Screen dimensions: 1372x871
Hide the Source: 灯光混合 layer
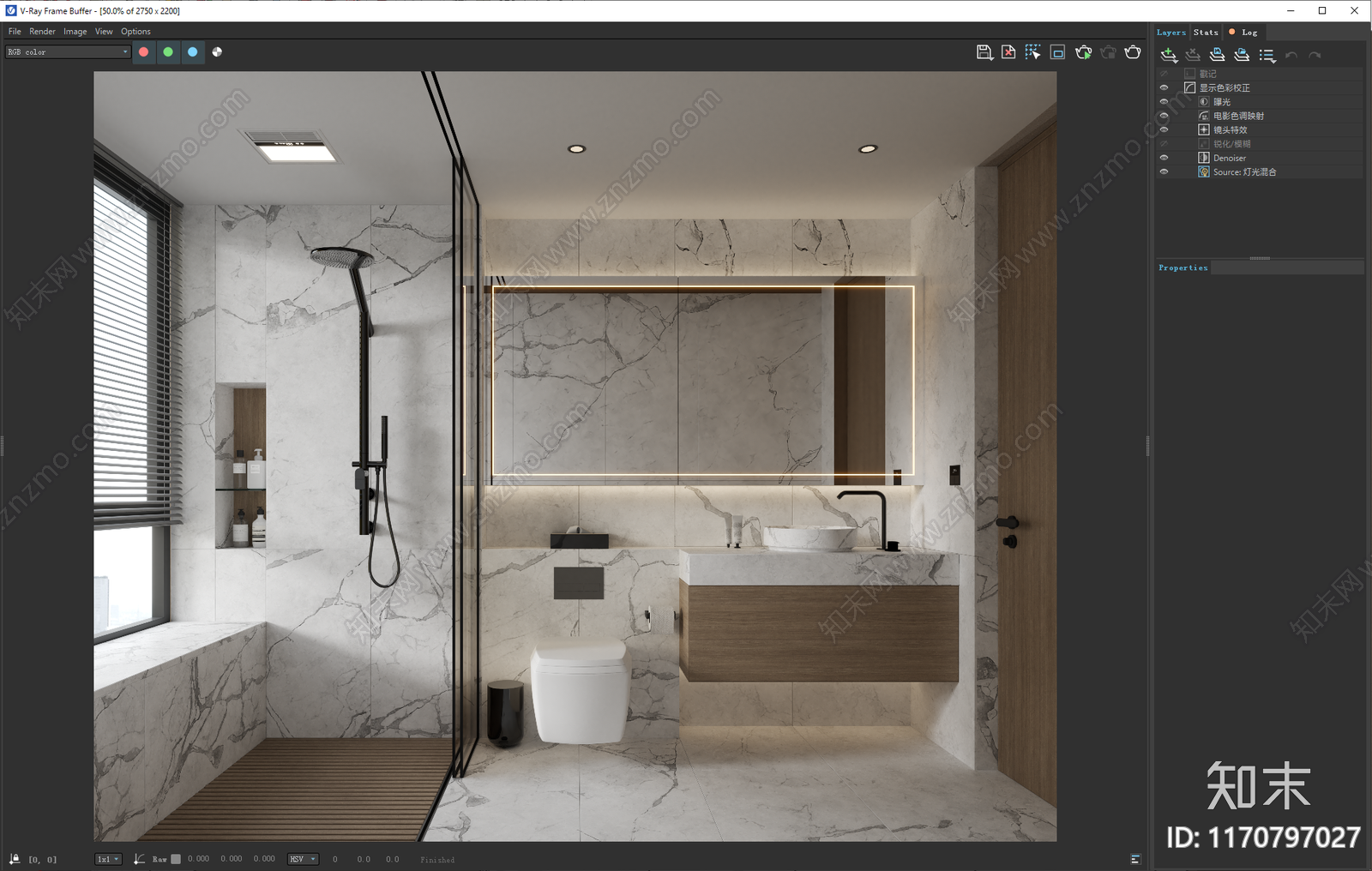(1164, 171)
